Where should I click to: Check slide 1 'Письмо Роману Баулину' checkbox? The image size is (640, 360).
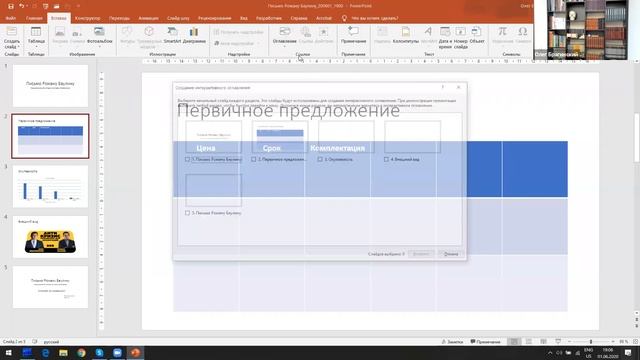tap(187, 160)
